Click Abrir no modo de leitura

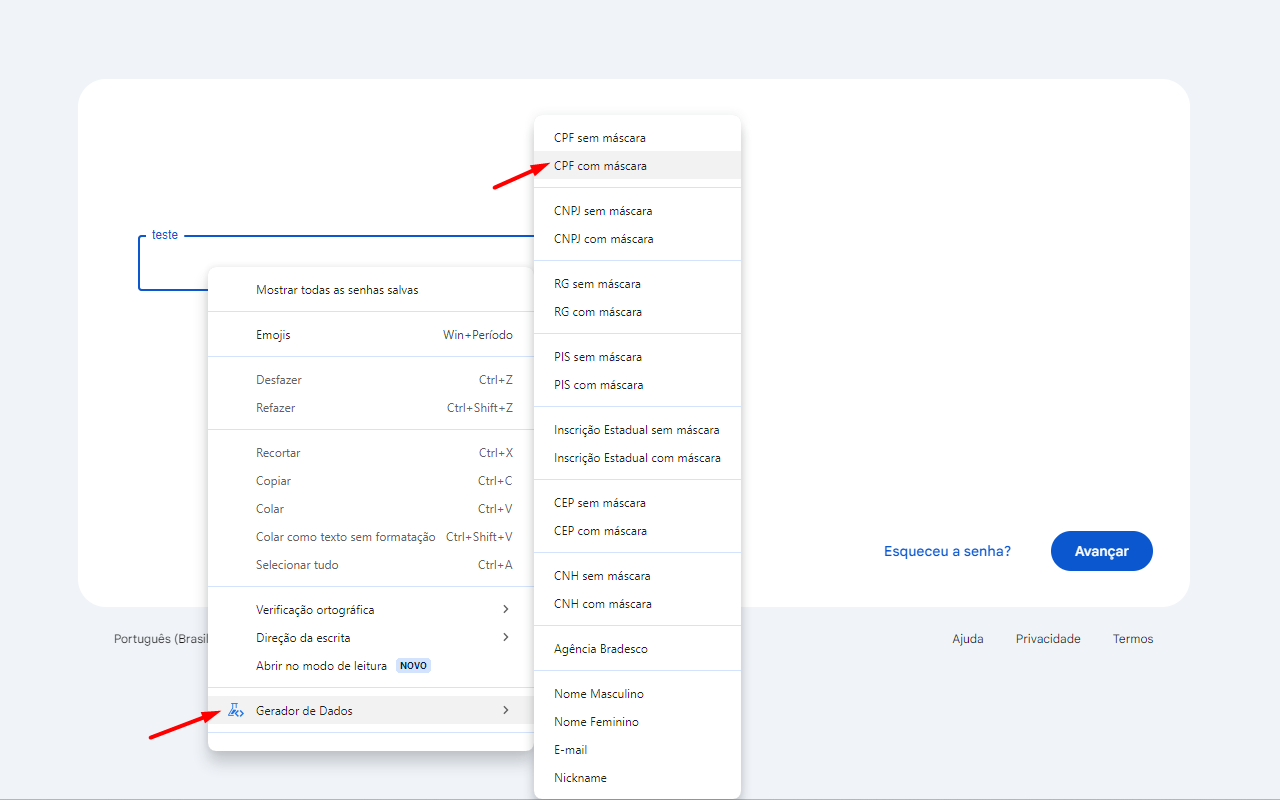tap(370, 666)
